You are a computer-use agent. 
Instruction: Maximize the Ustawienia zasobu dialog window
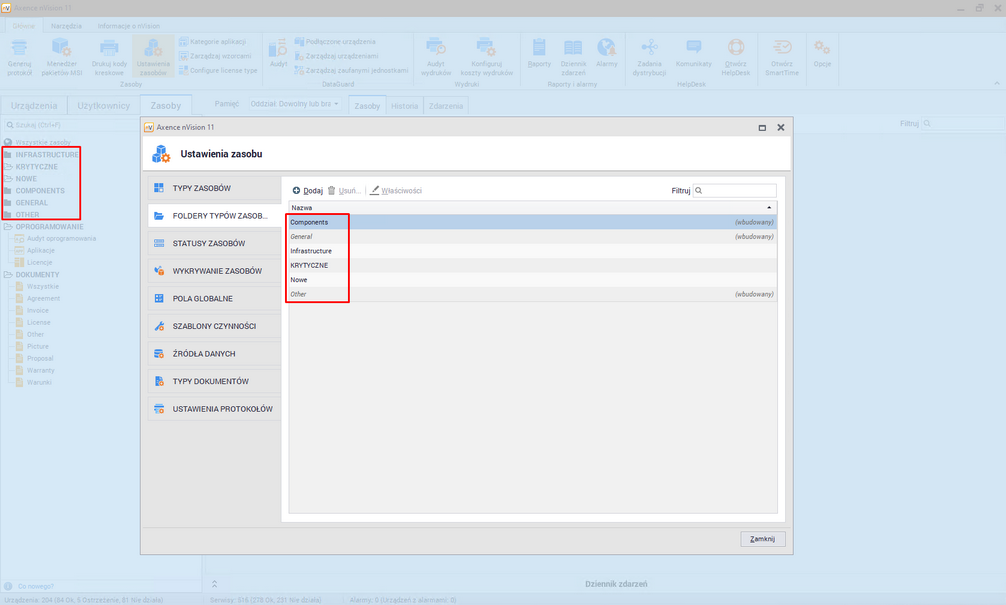click(762, 128)
